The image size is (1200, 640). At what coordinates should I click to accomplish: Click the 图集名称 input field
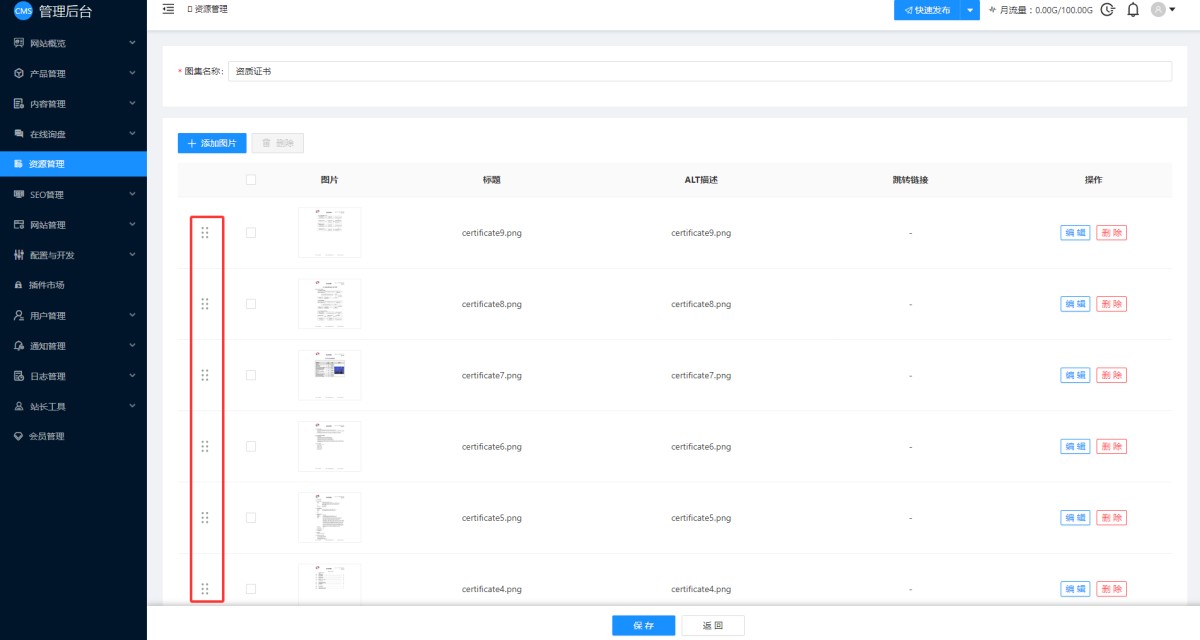699,72
